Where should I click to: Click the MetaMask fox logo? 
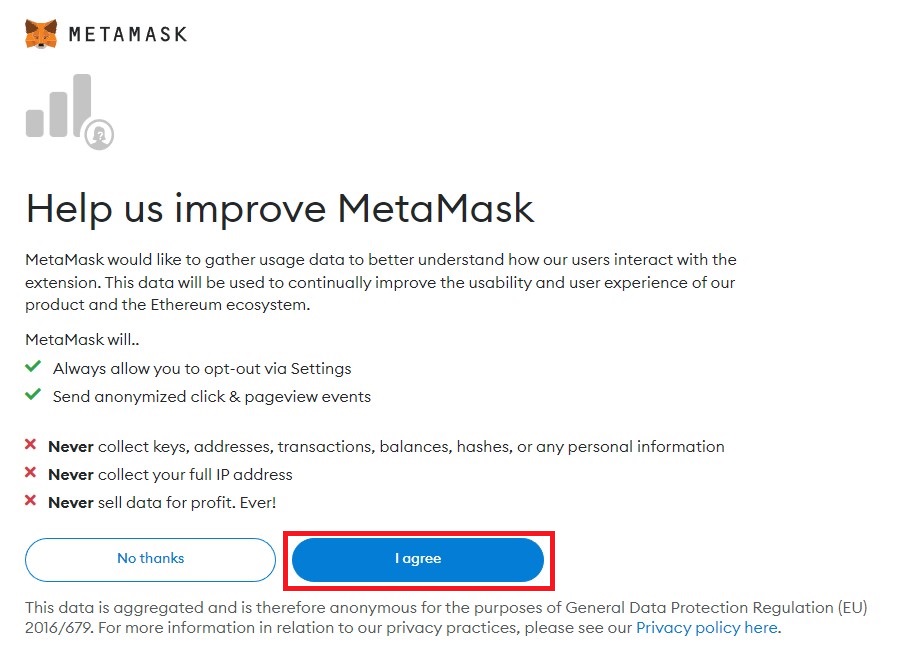click(x=41, y=34)
